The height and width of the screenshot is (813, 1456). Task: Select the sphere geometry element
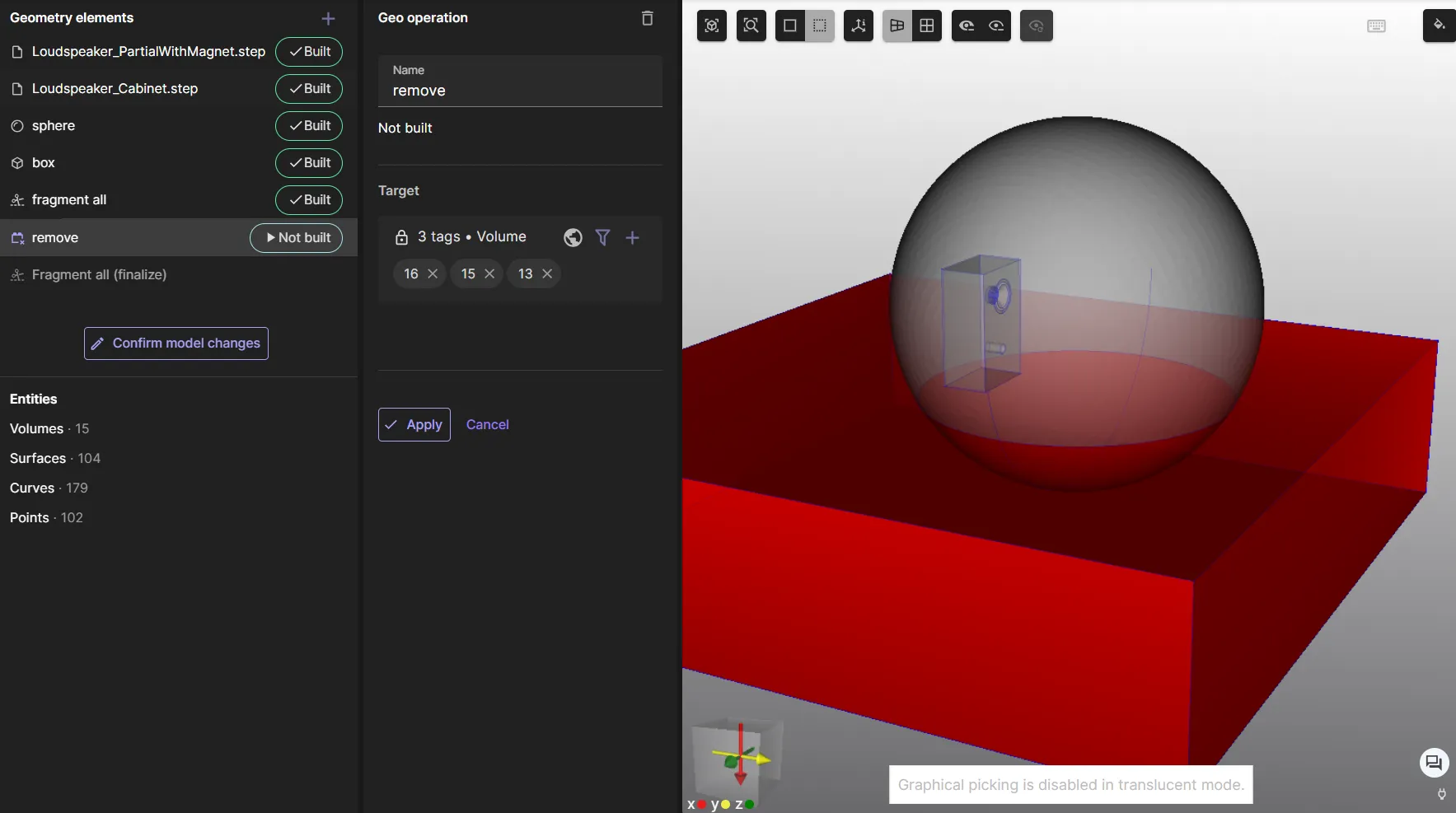pos(54,125)
